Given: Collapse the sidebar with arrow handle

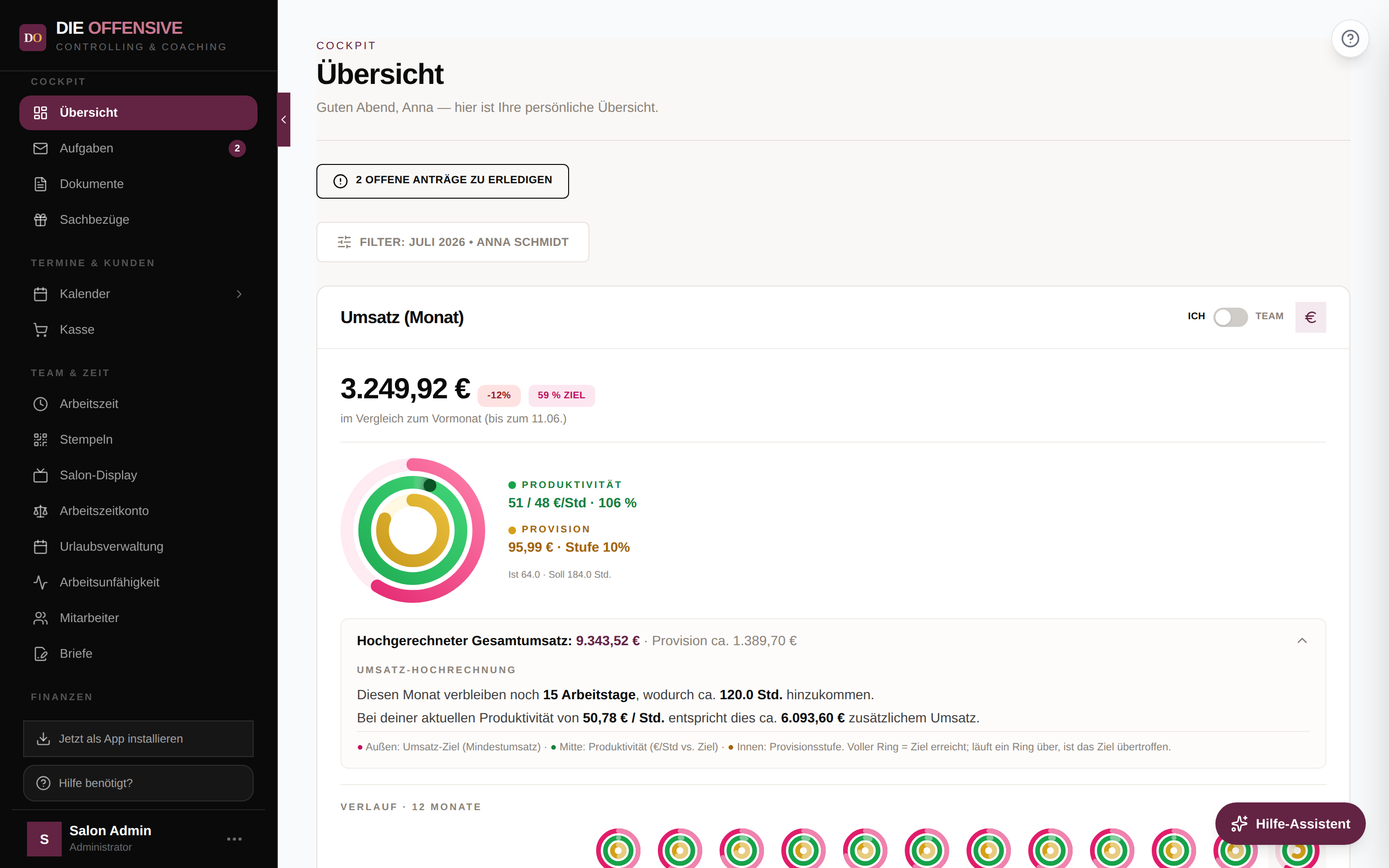Looking at the screenshot, I should [x=284, y=120].
